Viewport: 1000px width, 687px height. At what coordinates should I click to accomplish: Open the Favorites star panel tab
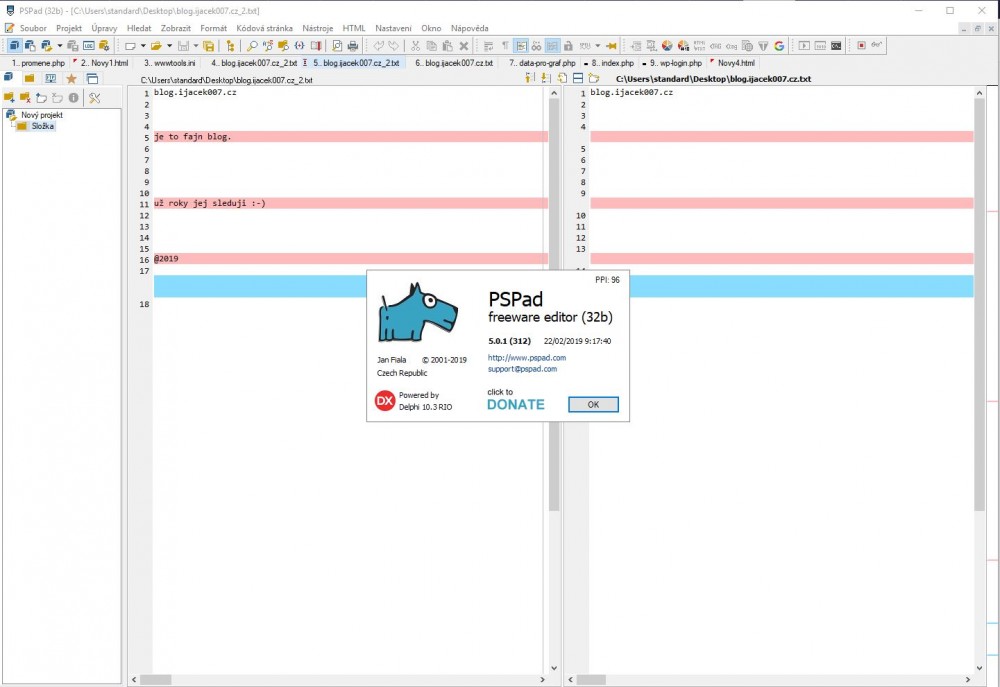(x=71, y=78)
